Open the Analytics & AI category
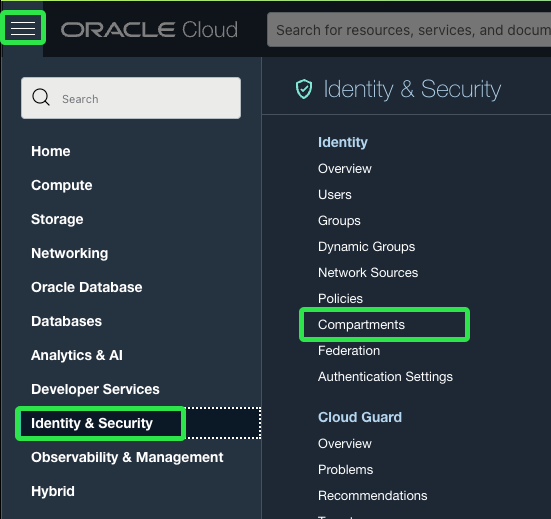Image resolution: width=551 pixels, height=519 pixels. point(77,355)
